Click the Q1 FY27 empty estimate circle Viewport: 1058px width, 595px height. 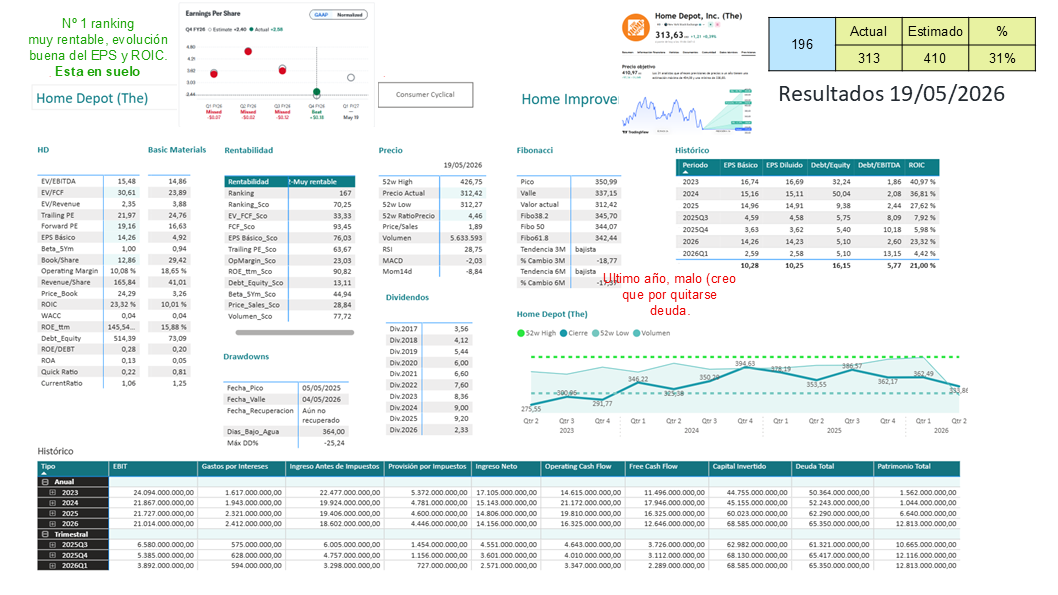[351, 78]
